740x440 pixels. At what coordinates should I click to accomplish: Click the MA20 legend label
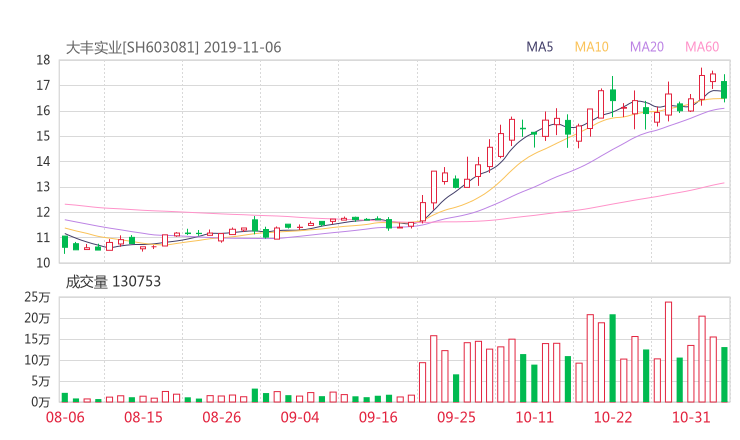647,47
